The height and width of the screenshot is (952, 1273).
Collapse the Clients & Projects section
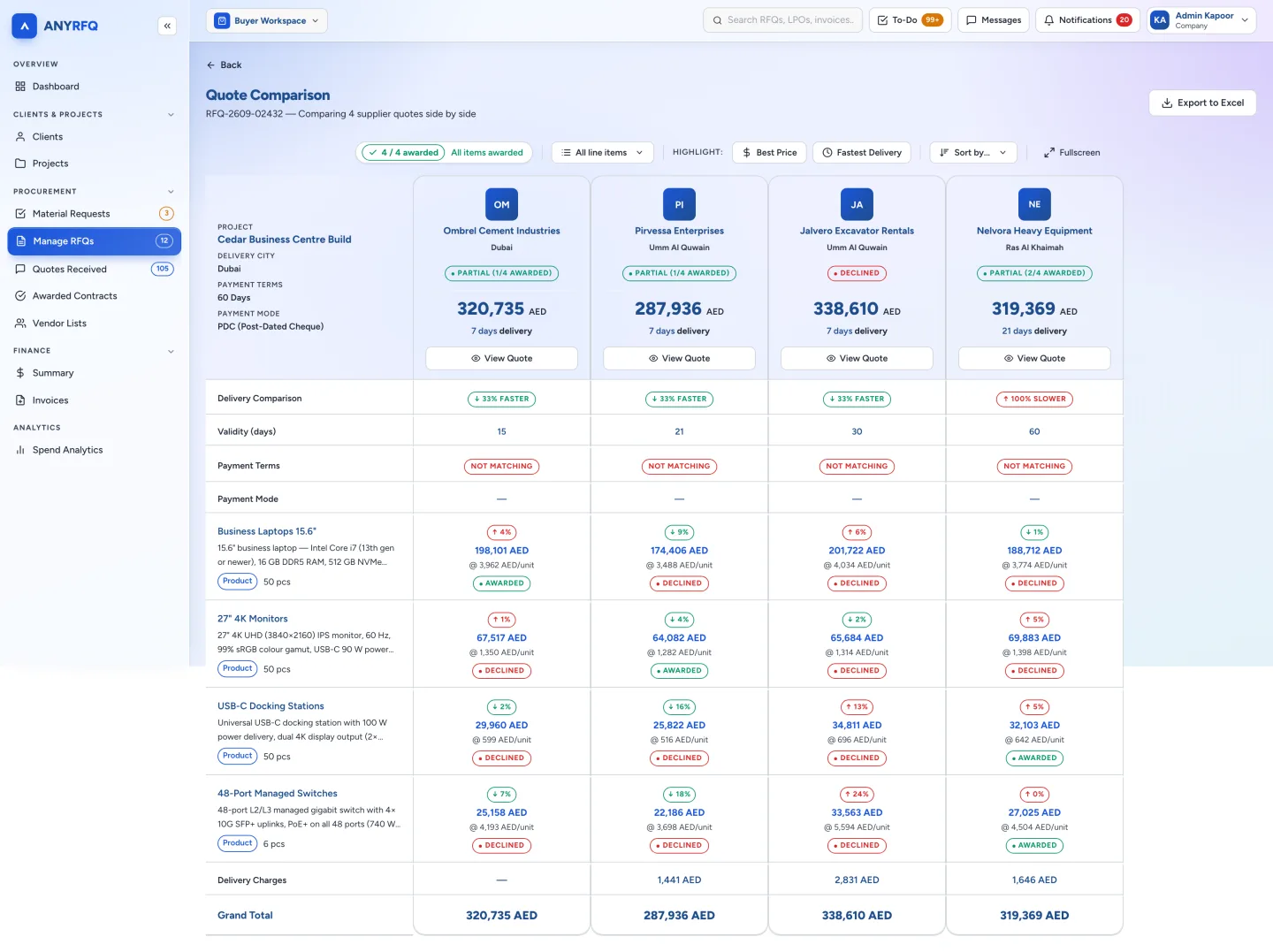pyautogui.click(x=171, y=115)
